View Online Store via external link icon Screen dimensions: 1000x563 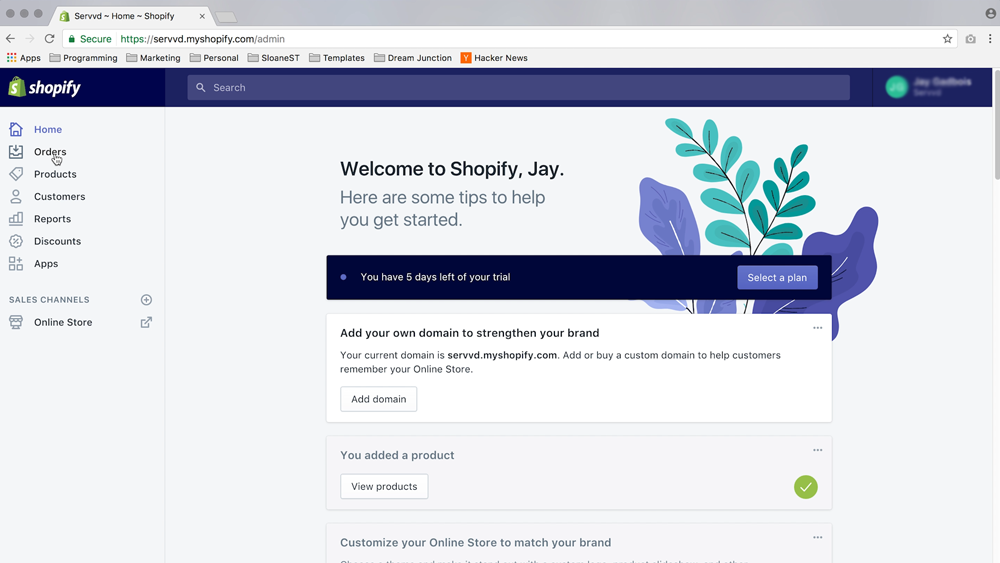pyautogui.click(x=146, y=322)
